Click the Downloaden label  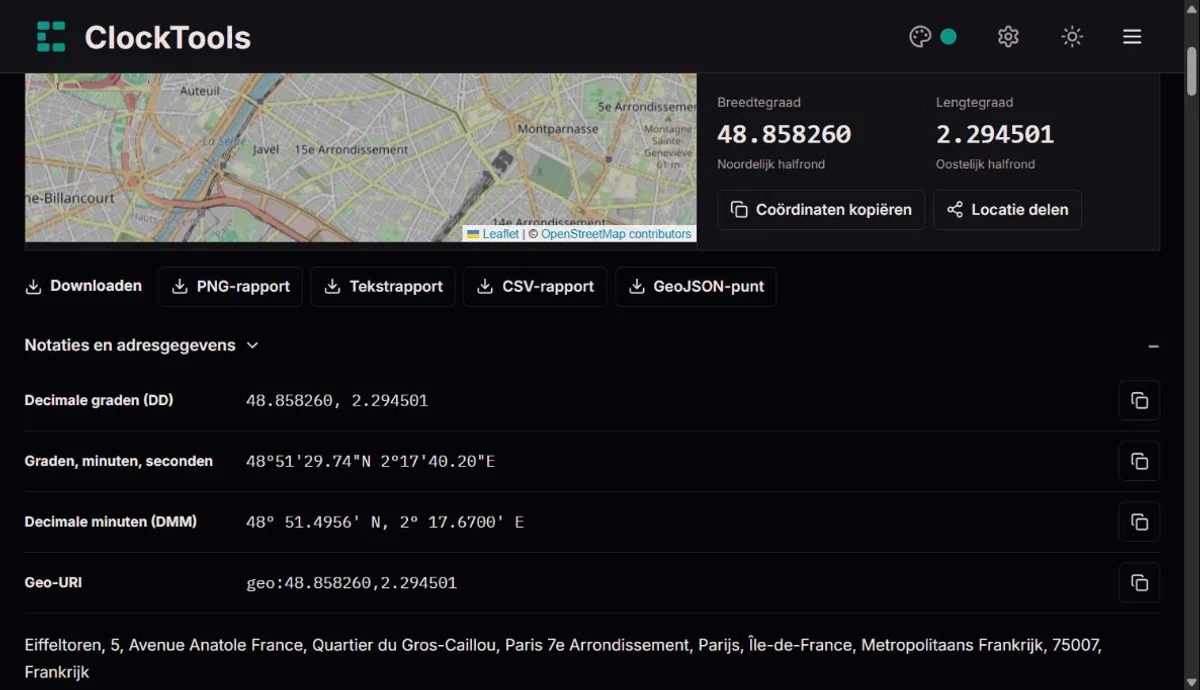tap(96, 286)
